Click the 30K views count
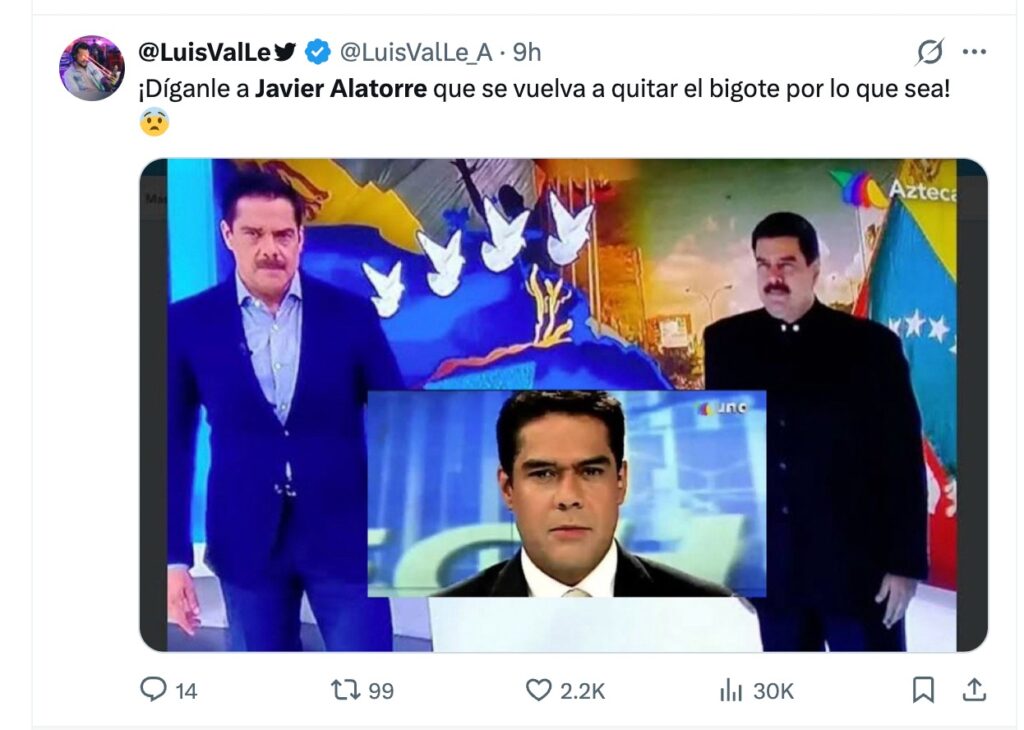Viewport: 1024px width, 730px height. [773, 690]
